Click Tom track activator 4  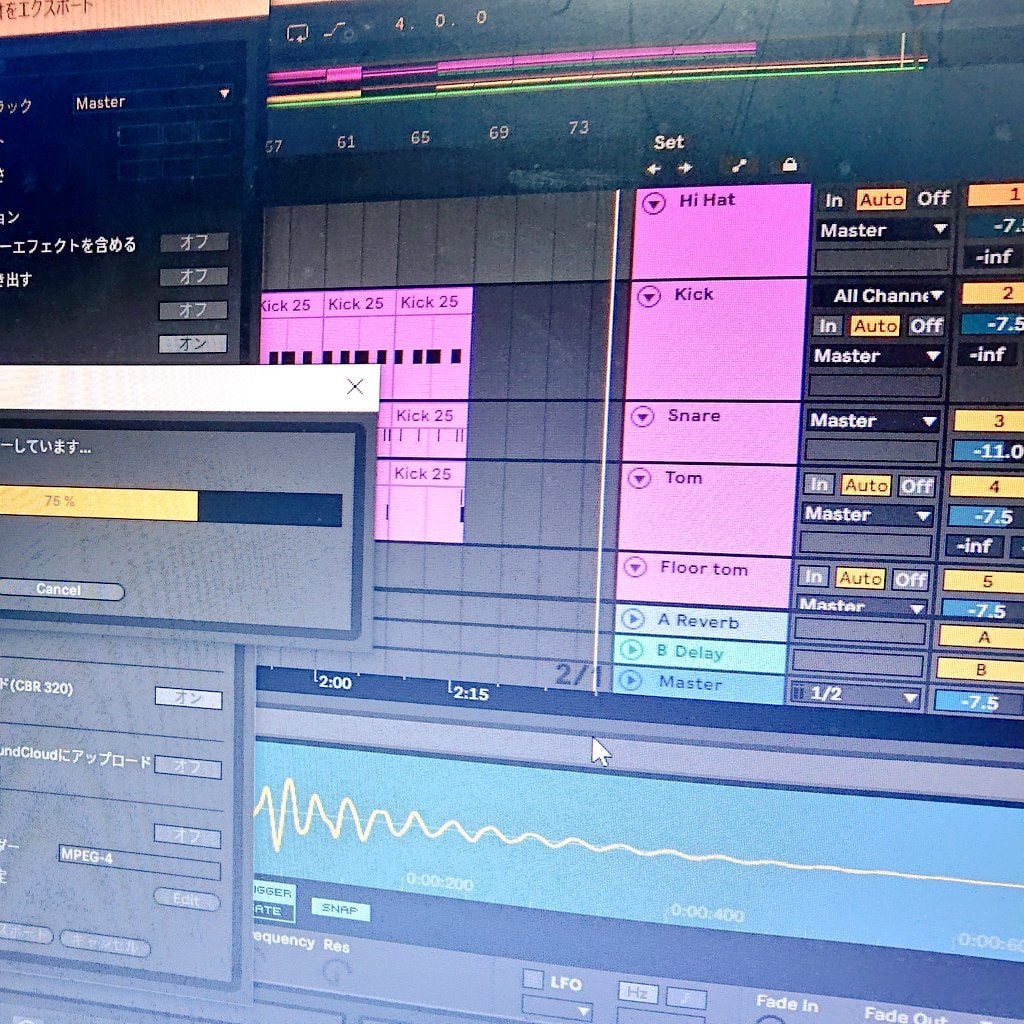coord(986,487)
